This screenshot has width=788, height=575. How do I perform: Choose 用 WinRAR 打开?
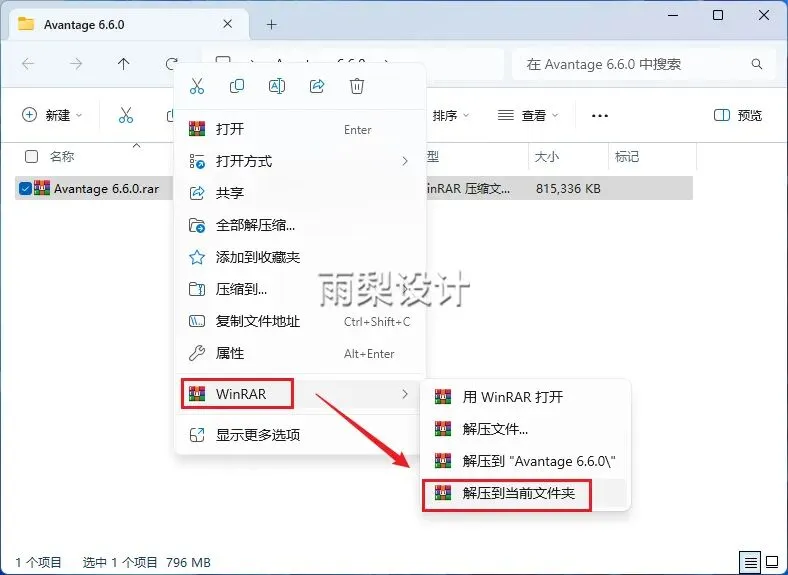pyautogui.click(x=525, y=397)
